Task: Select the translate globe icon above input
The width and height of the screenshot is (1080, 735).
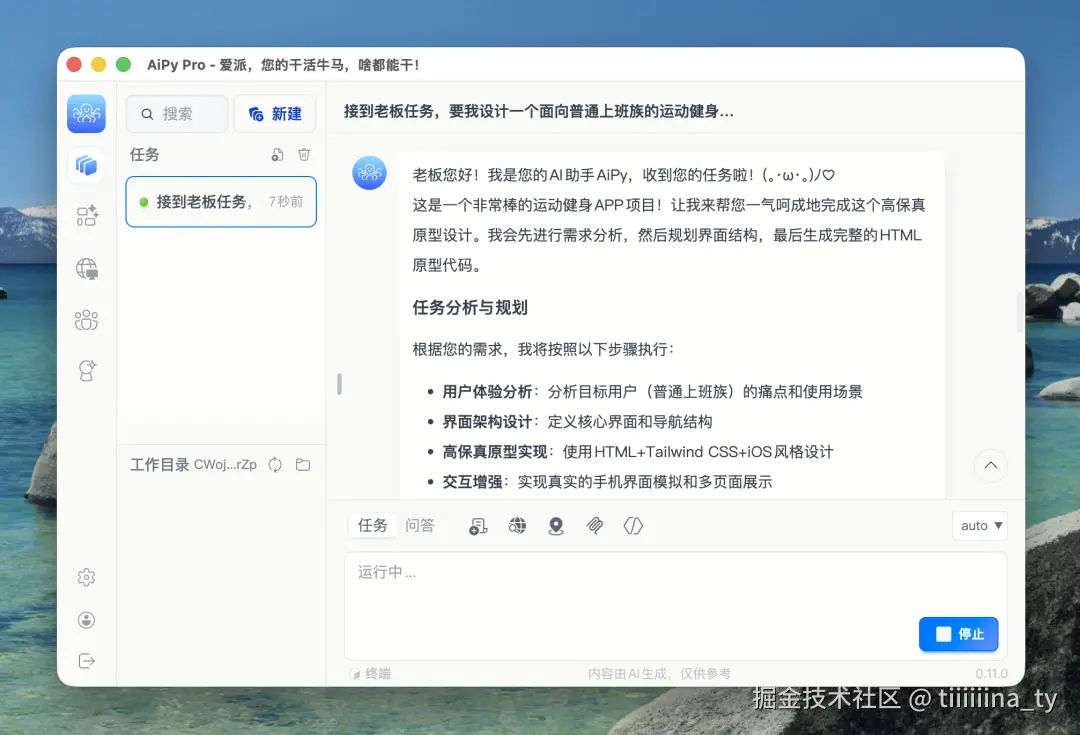Action: tap(517, 526)
